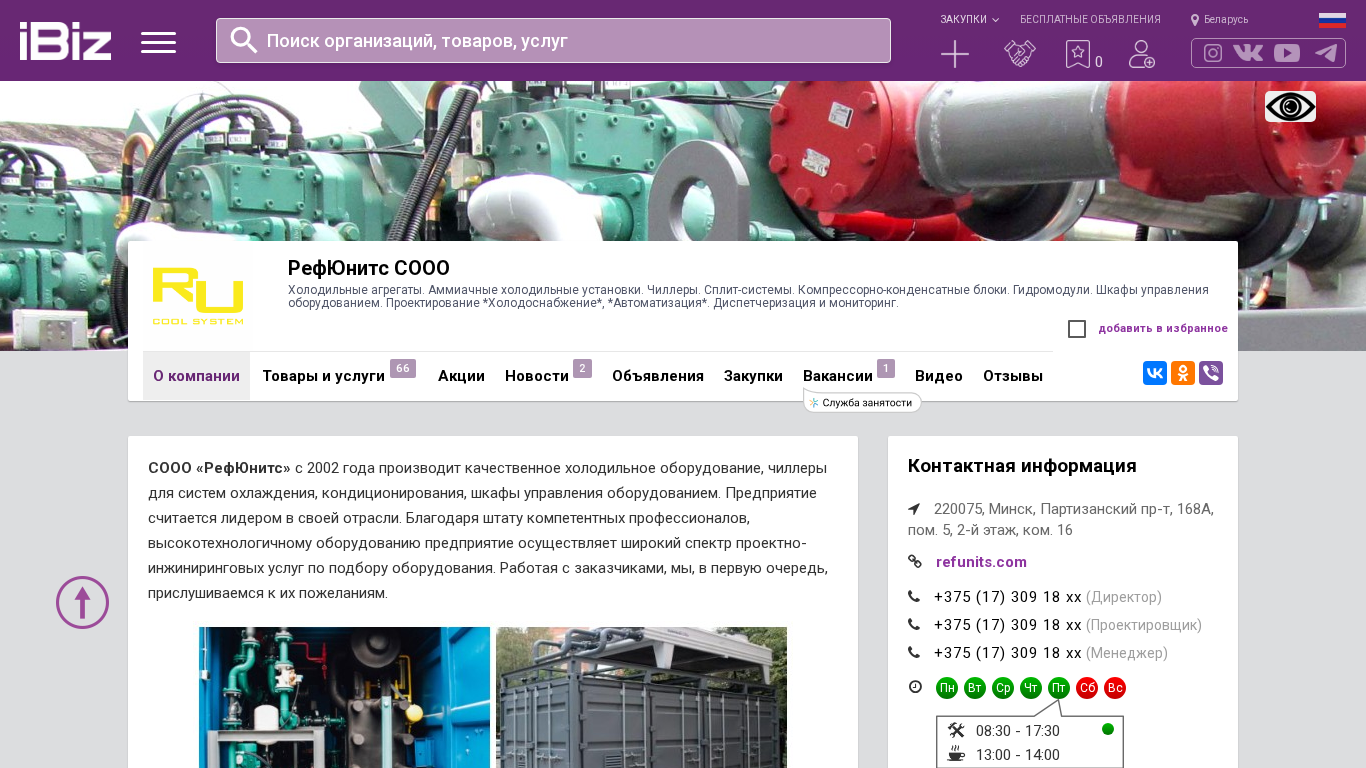
Task: Share company page on Odnoklassniki
Action: tap(1183, 373)
